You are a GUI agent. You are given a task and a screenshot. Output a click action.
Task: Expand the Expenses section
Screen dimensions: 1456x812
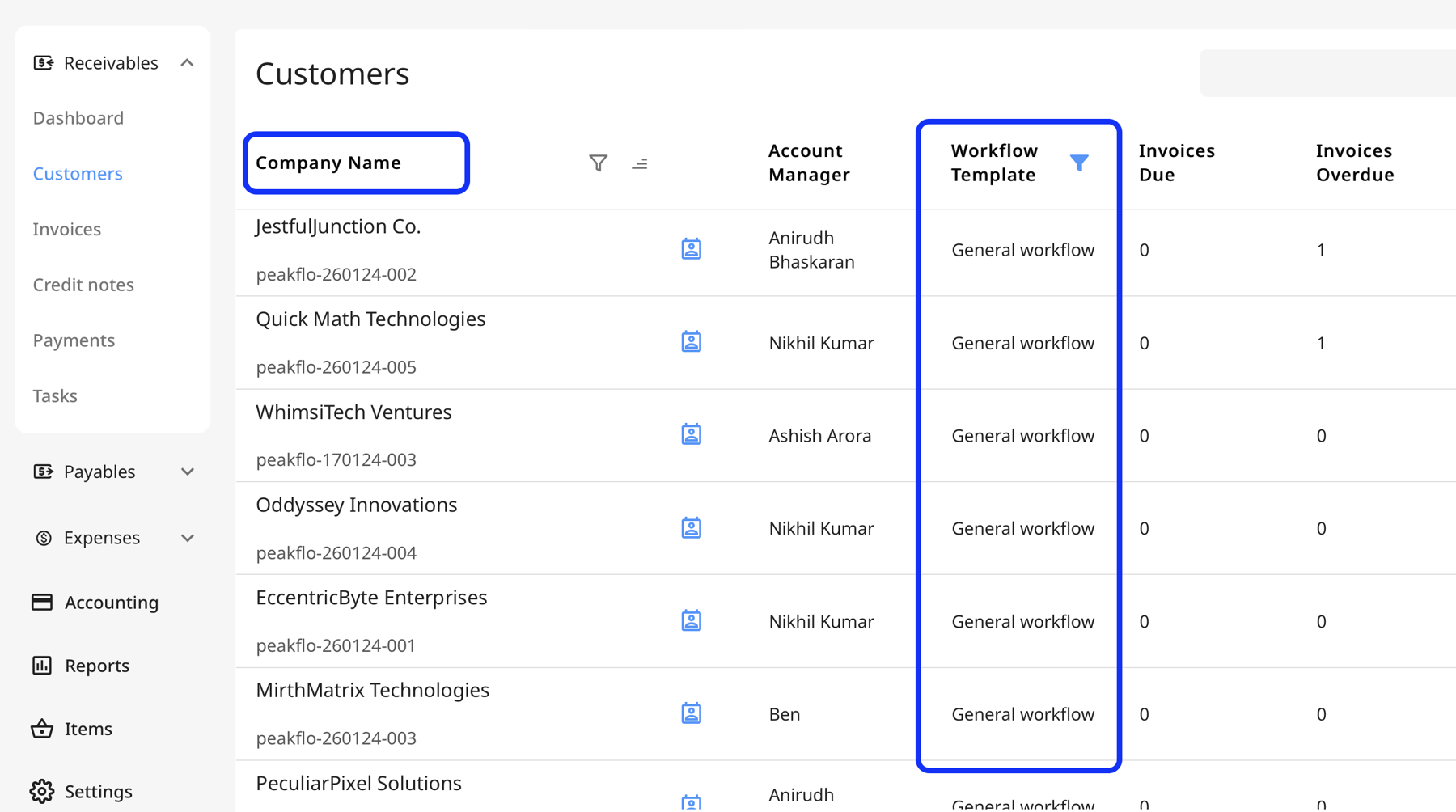(187, 537)
